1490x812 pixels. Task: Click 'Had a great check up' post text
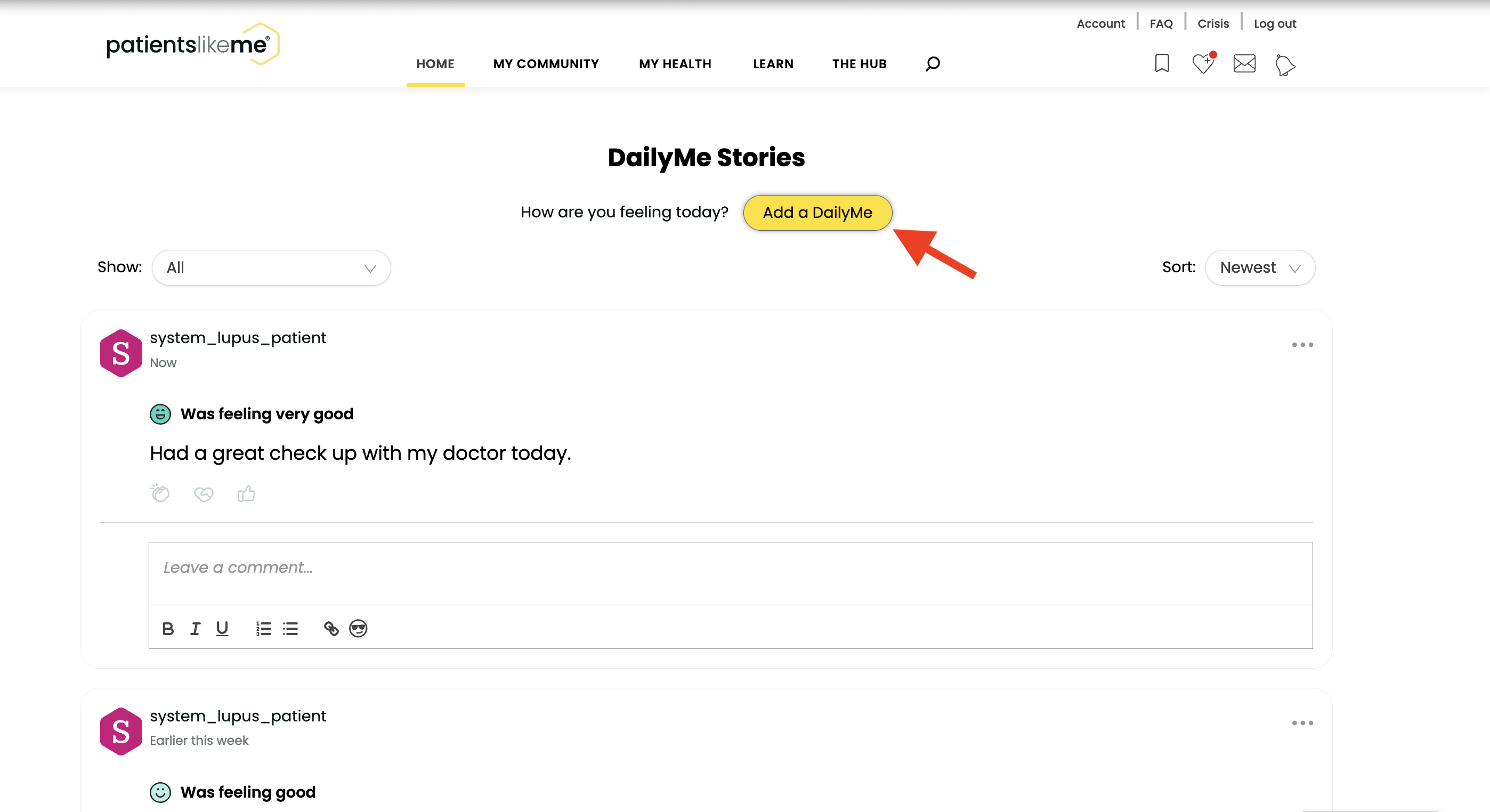(360, 453)
